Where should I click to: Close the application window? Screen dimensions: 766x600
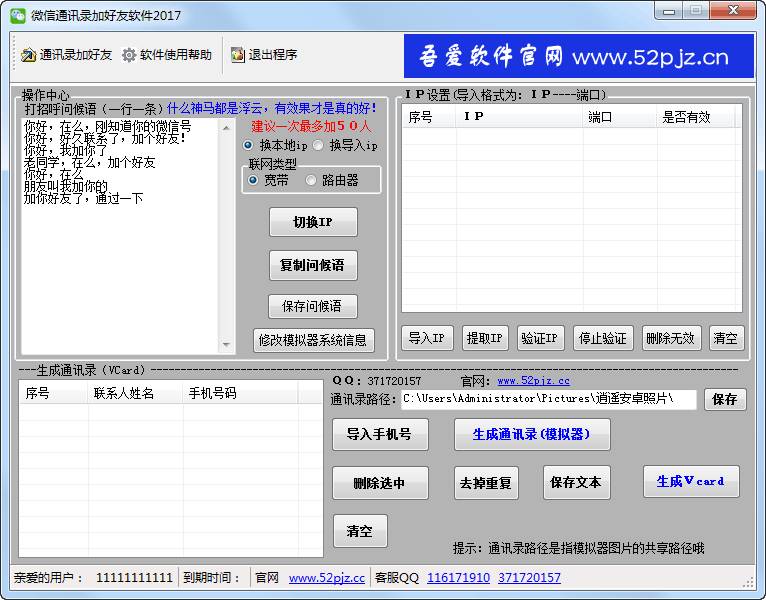point(733,11)
